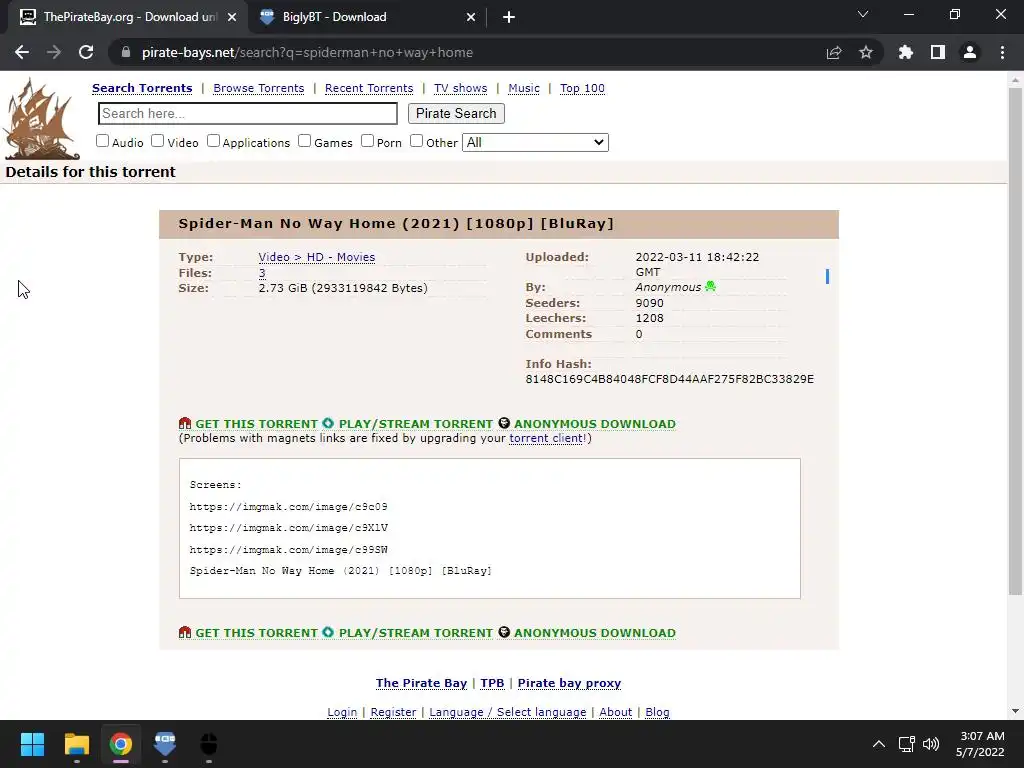Click the mouse app icon in taskbar
The height and width of the screenshot is (768, 1024).
click(208, 744)
